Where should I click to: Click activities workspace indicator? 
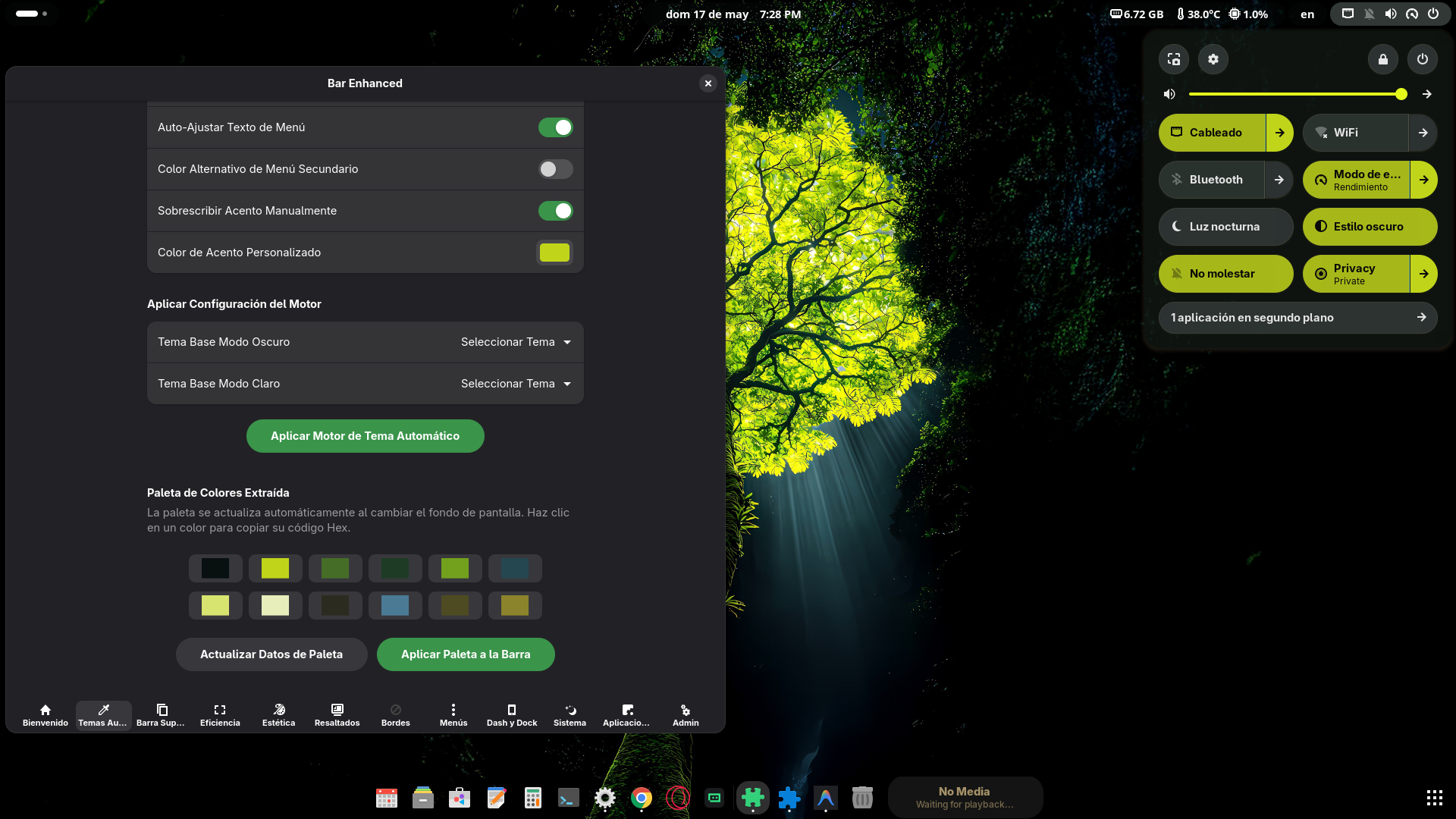coord(31,14)
